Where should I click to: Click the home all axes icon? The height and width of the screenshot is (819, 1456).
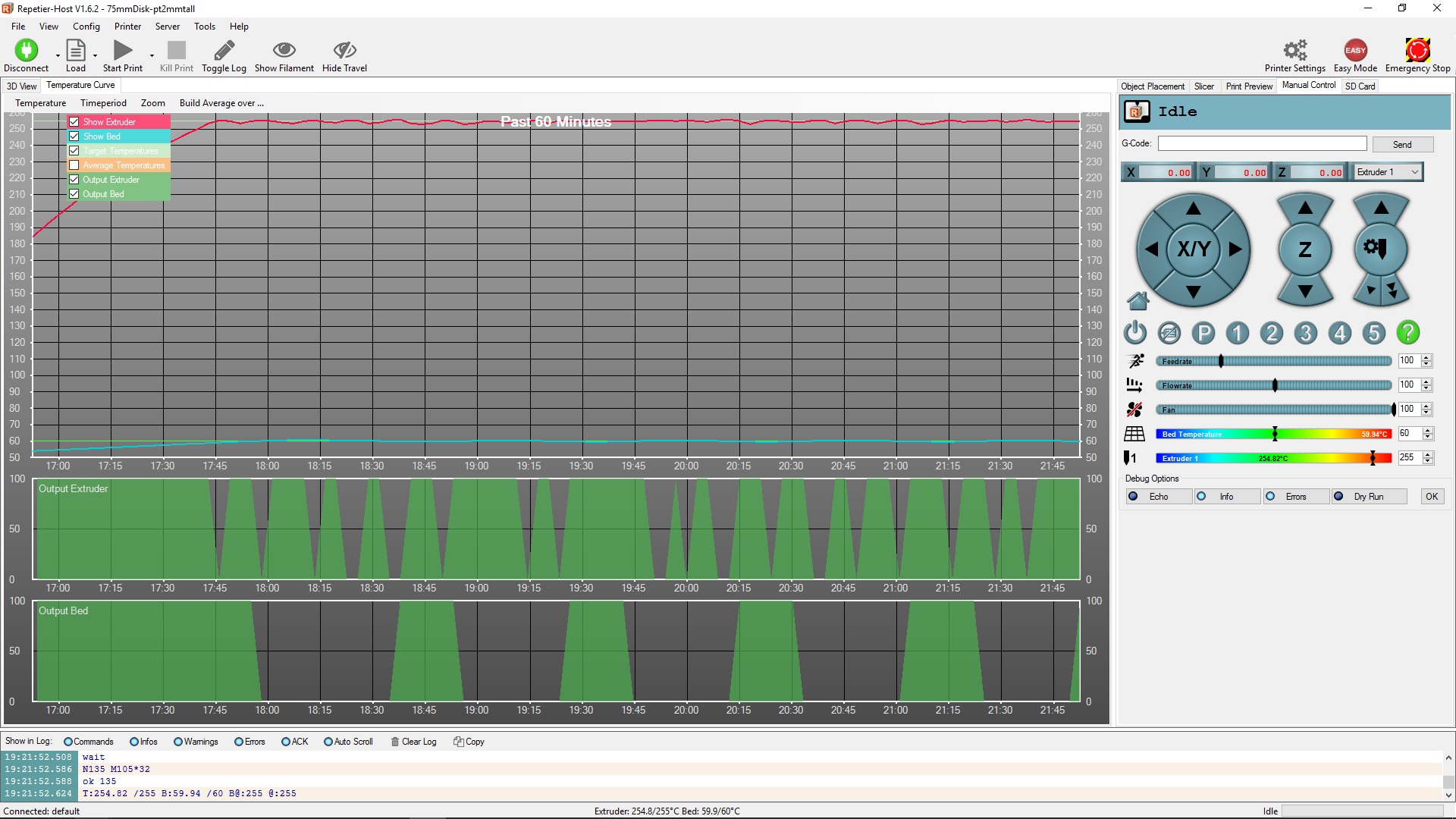1137,301
